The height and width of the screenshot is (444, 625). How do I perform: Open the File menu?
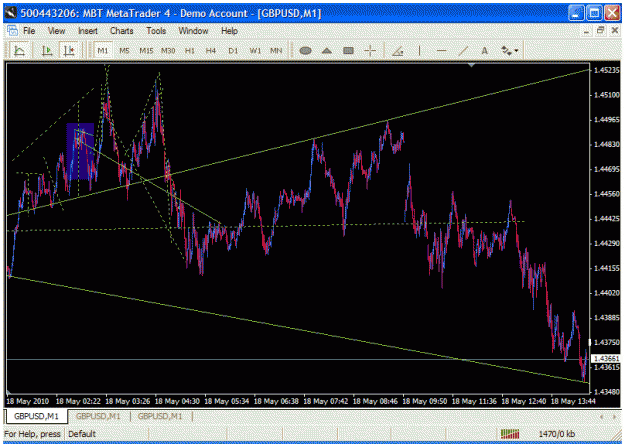click(29, 31)
